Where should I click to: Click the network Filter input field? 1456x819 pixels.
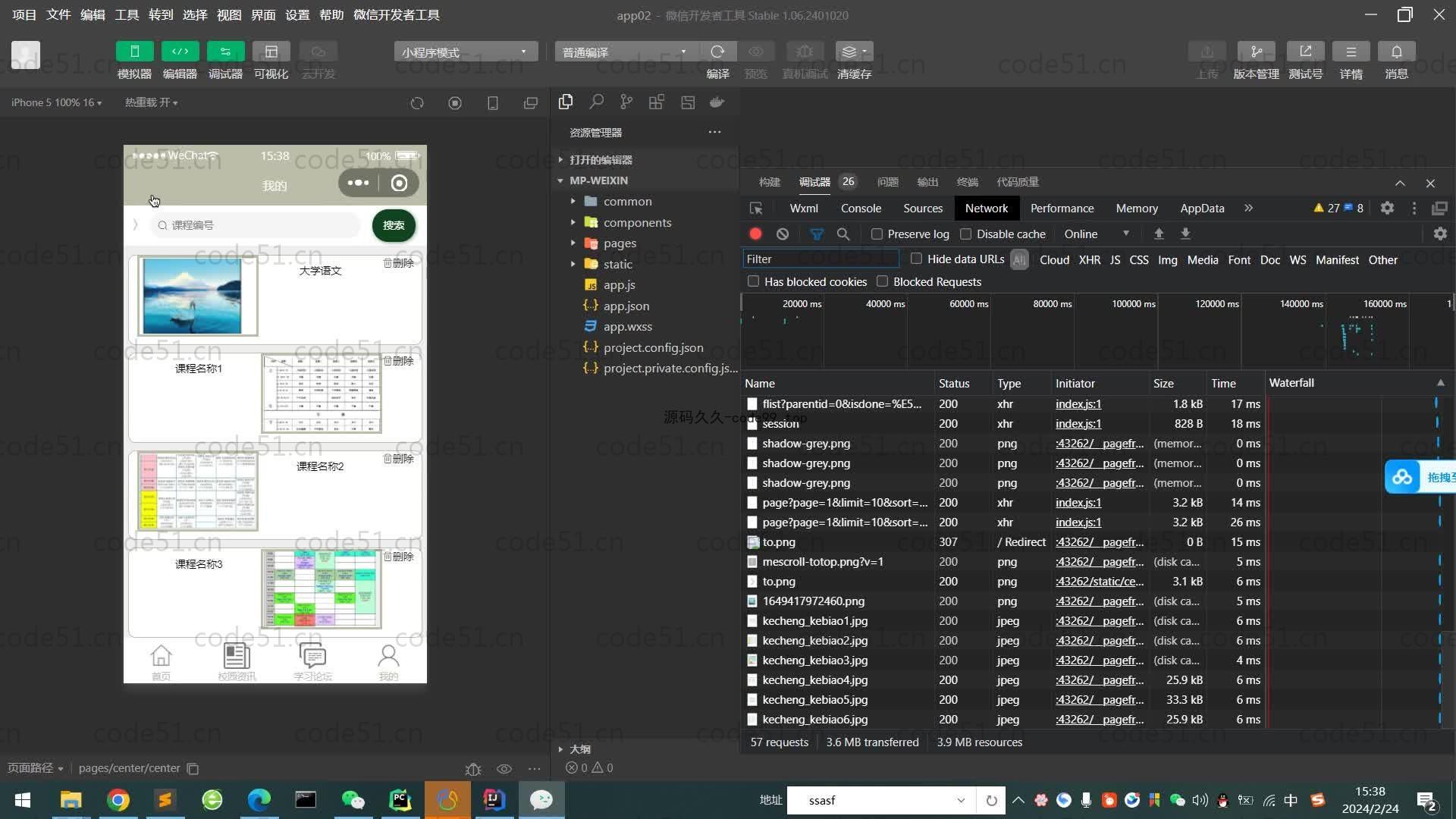[x=821, y=259]
